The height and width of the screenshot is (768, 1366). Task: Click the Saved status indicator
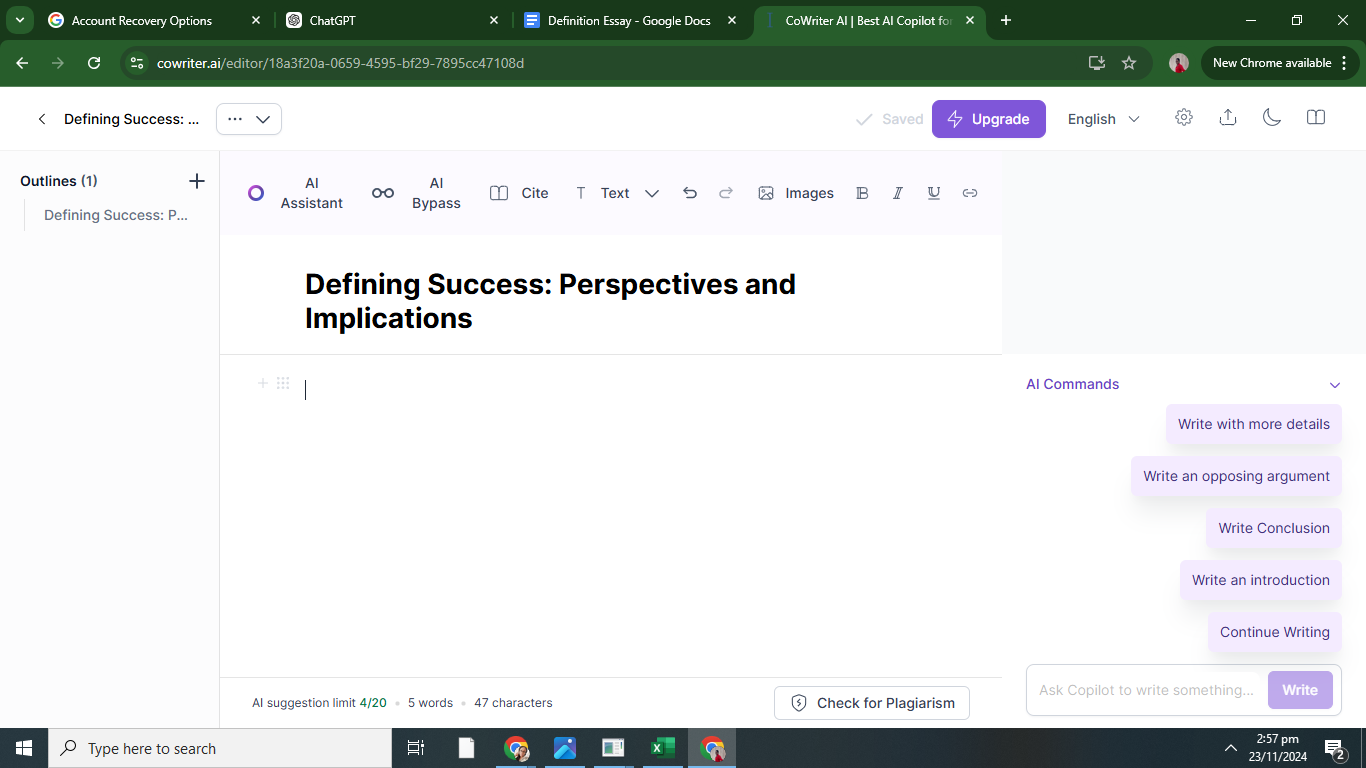(x=889, y=119)
